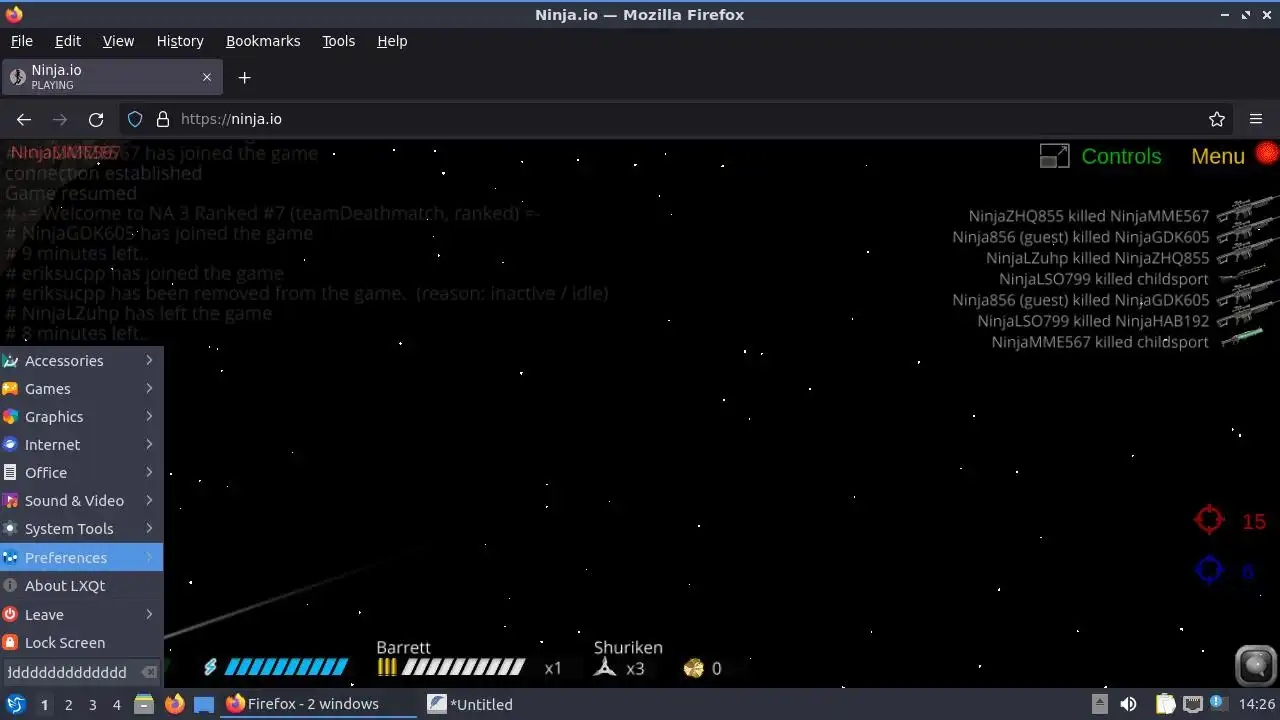Image resolution: width=1280 pixels, height=720 pixels.
Task: Reload the Ninja.io page
Action: [96, 119]
